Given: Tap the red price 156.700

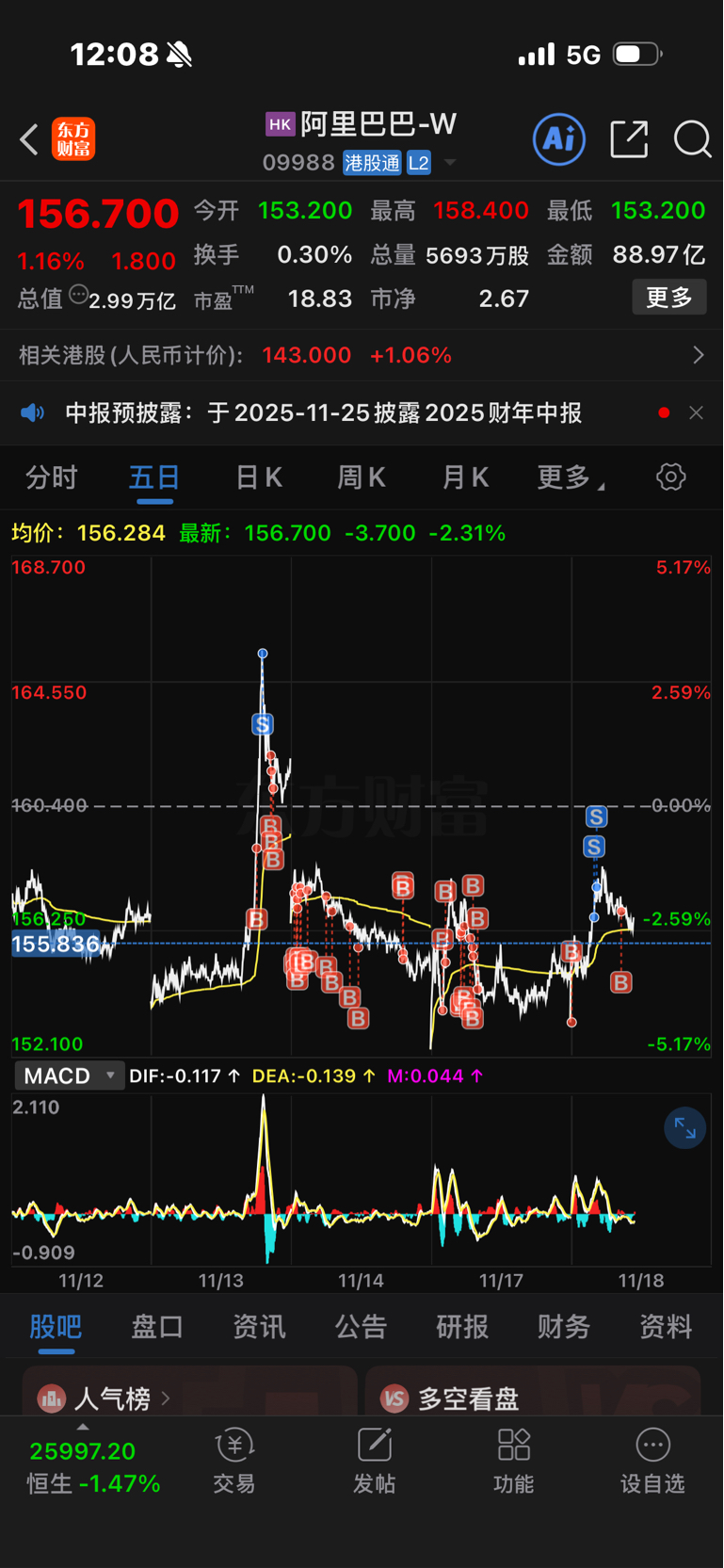Looking at the screenshot, I should [x=98, y=214].
